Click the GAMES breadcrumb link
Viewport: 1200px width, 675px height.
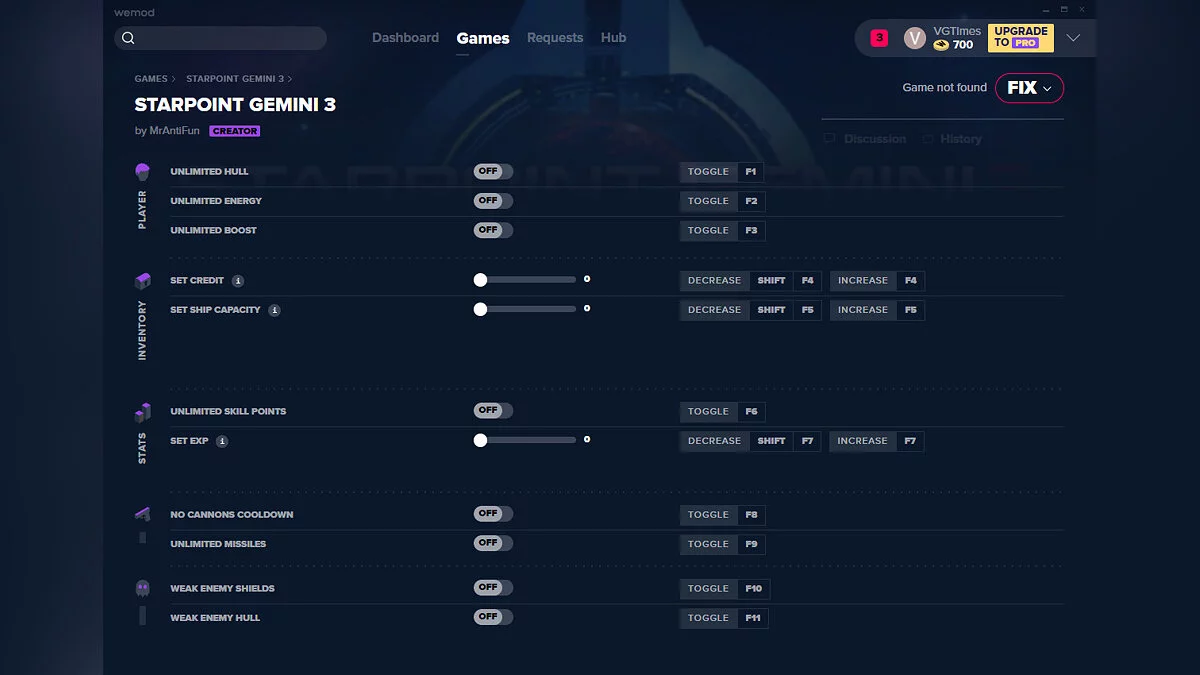click(x=151, y=79)
